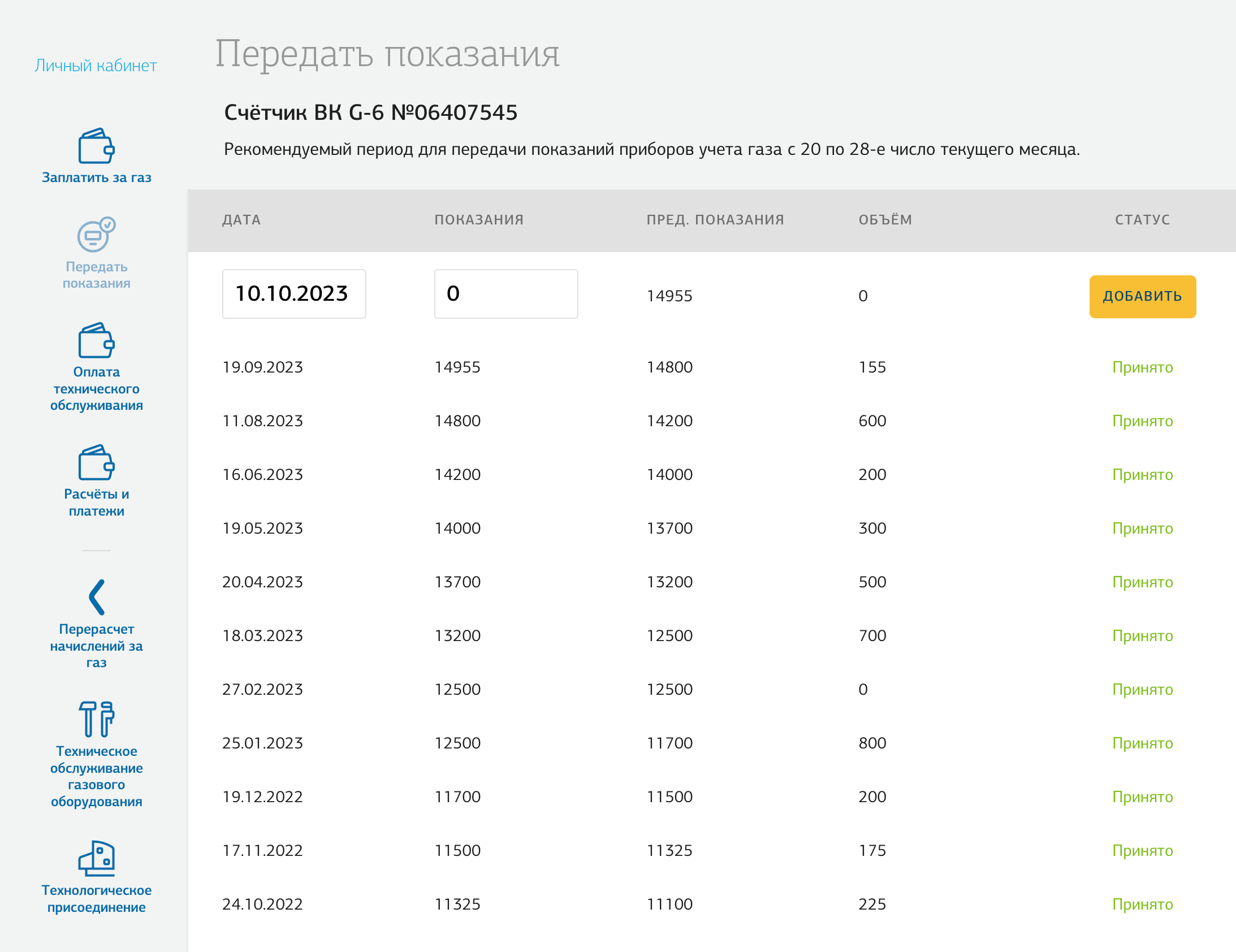The image size is (1236, 952).
Task: Click the reading 11325 in the 24.10.2022 row
Action: coord(457,905)
